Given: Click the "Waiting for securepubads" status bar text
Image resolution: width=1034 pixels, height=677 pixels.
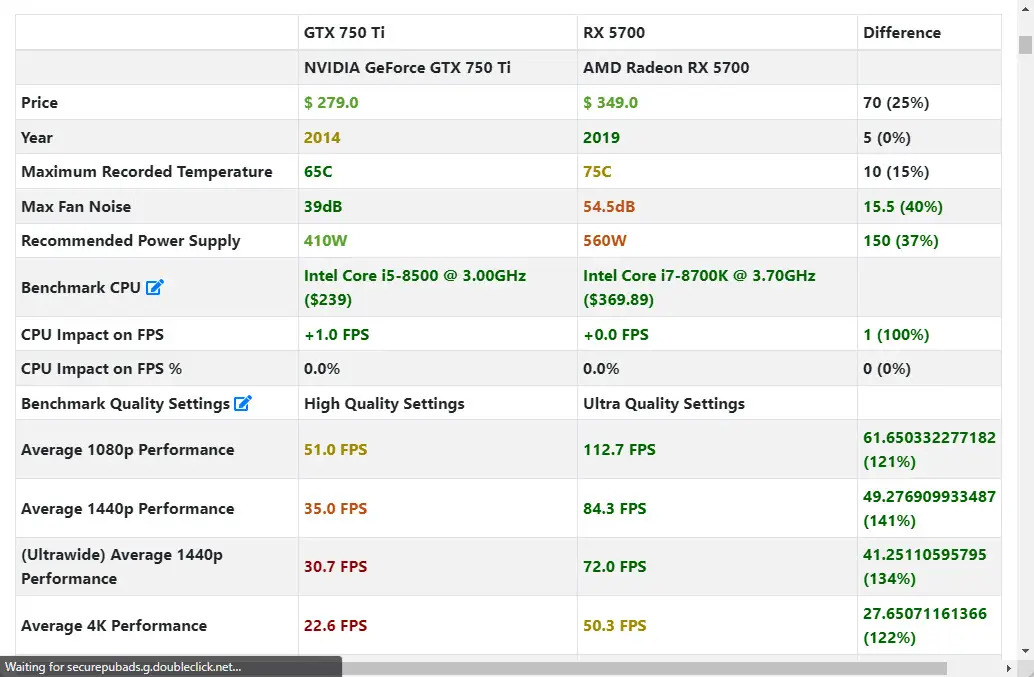Looking at the screenshot, I should (123, 667).
